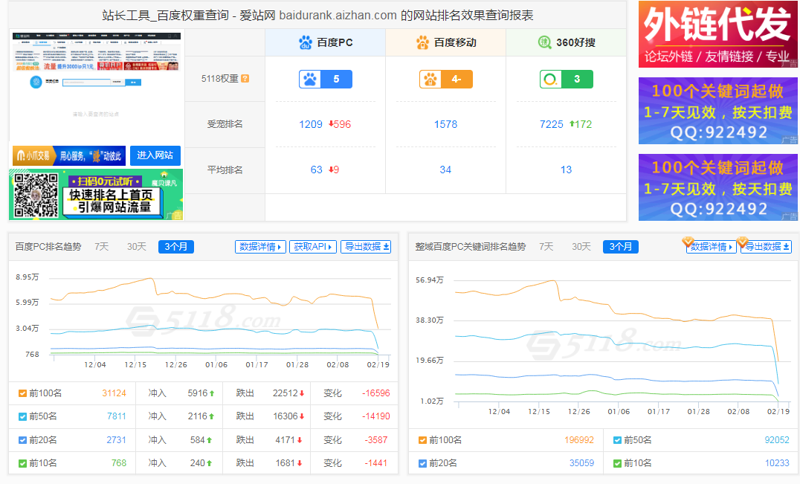Toggle 前10名 checkbox in Baidu PC trend

[x=22, y=464]
